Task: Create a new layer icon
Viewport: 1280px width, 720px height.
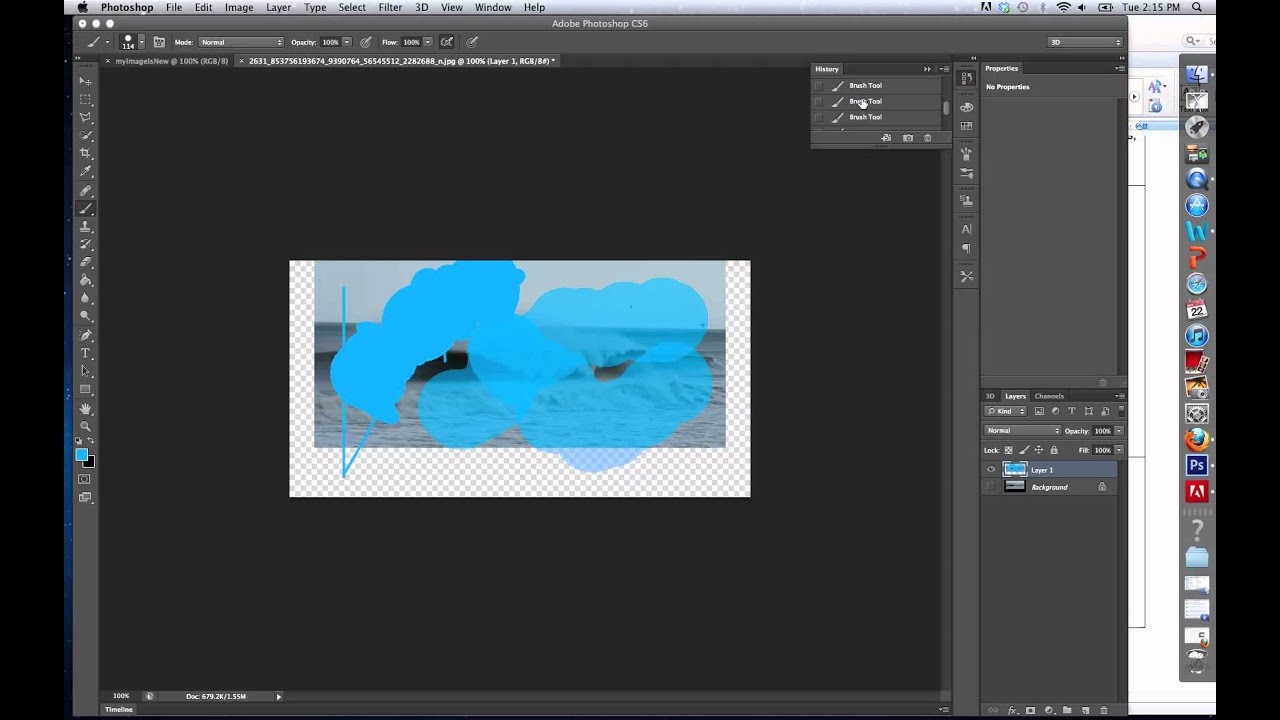Action: click(x=1086, y=710)
